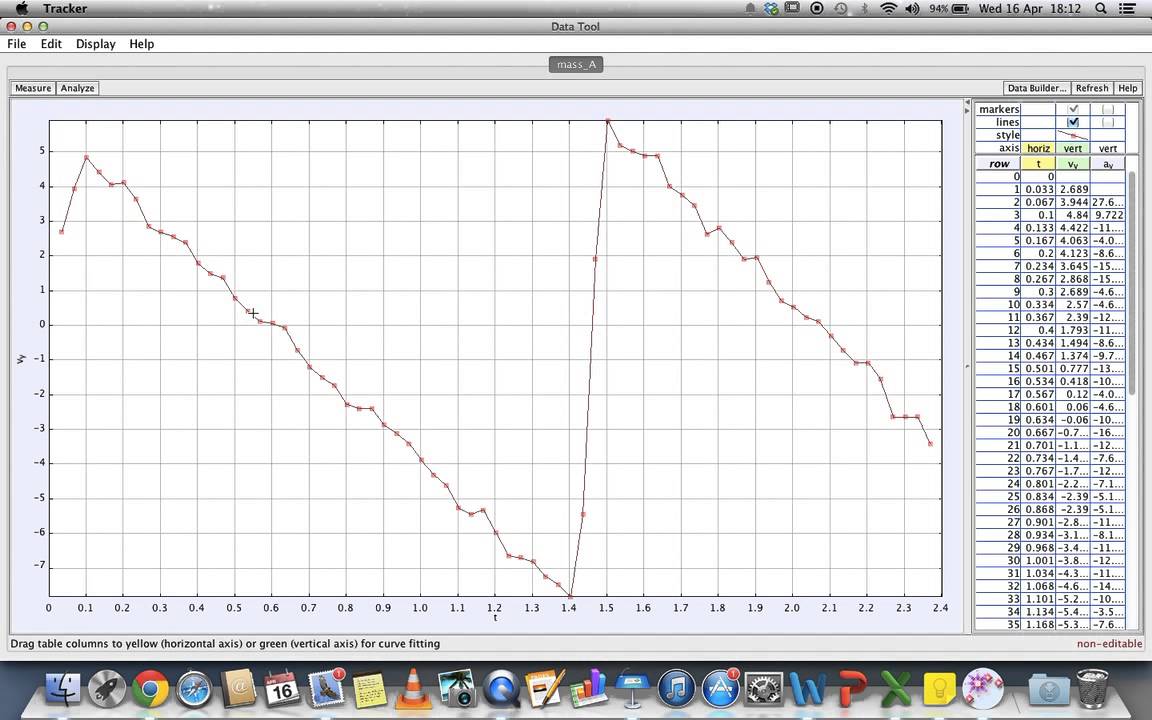
Task: Toggle the Analyze button
Action: tap(77, 88)
